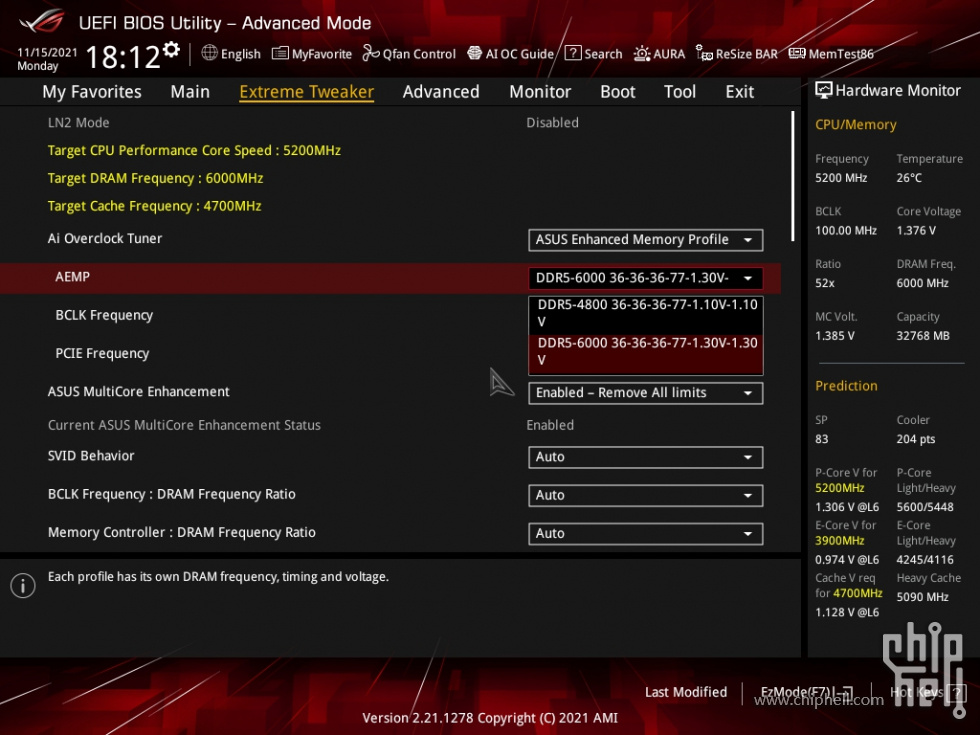Viewport: 980px width, 735px height.
Task: Open the Tool tab
Action: (679, 92)
